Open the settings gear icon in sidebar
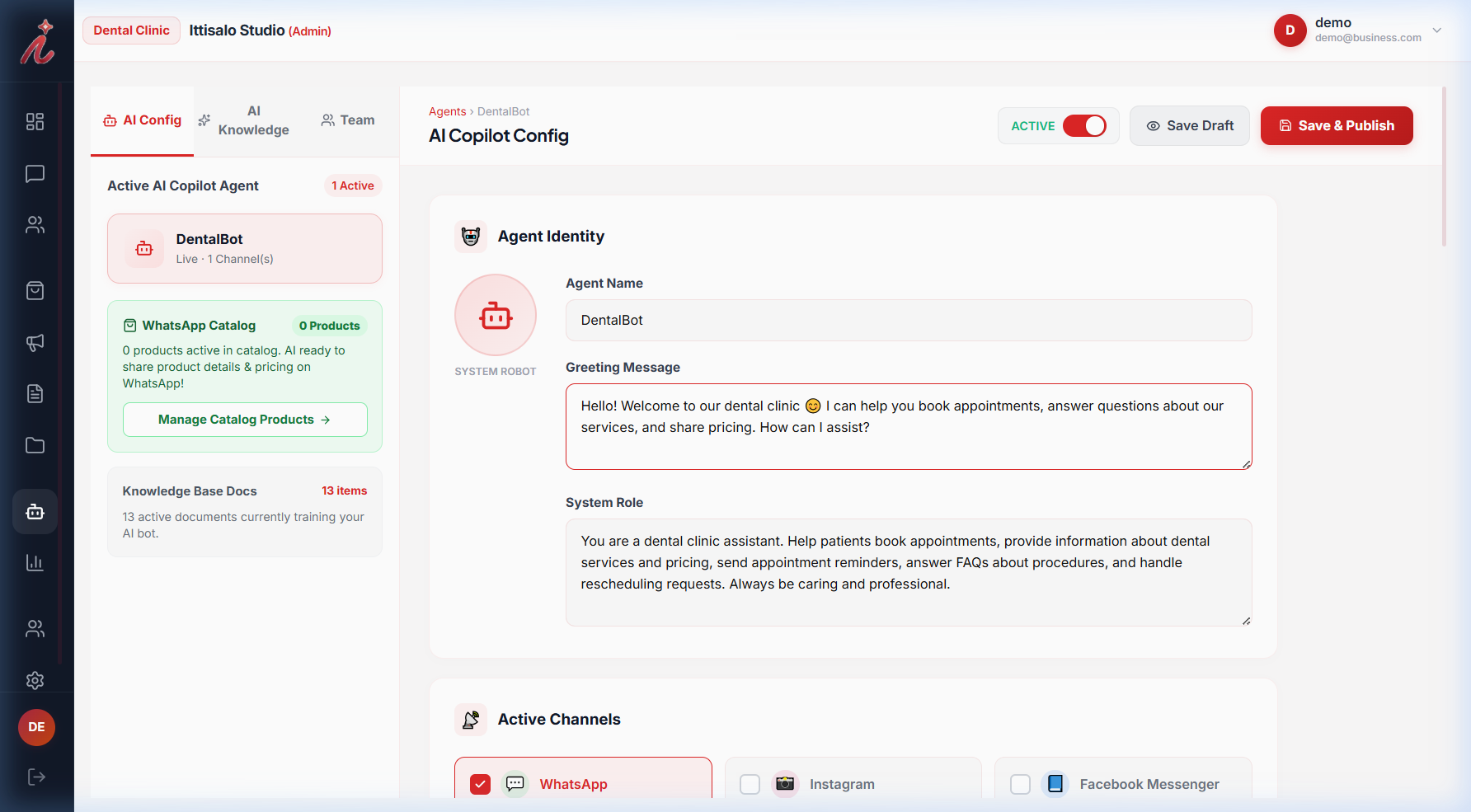Screen dimensions: 1471x812 click(x=35, y=681)
